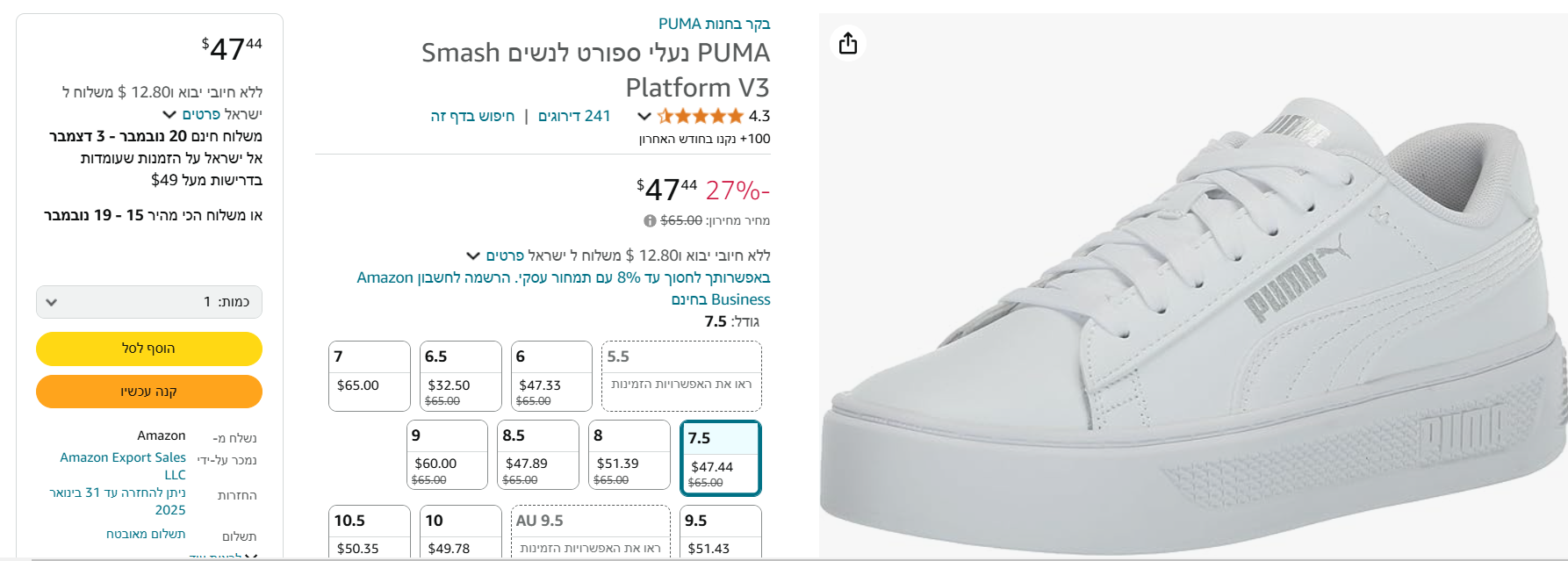Click the yellow Add to Cart button
This screenshot has width=1568, height=561.
[149, 349]
